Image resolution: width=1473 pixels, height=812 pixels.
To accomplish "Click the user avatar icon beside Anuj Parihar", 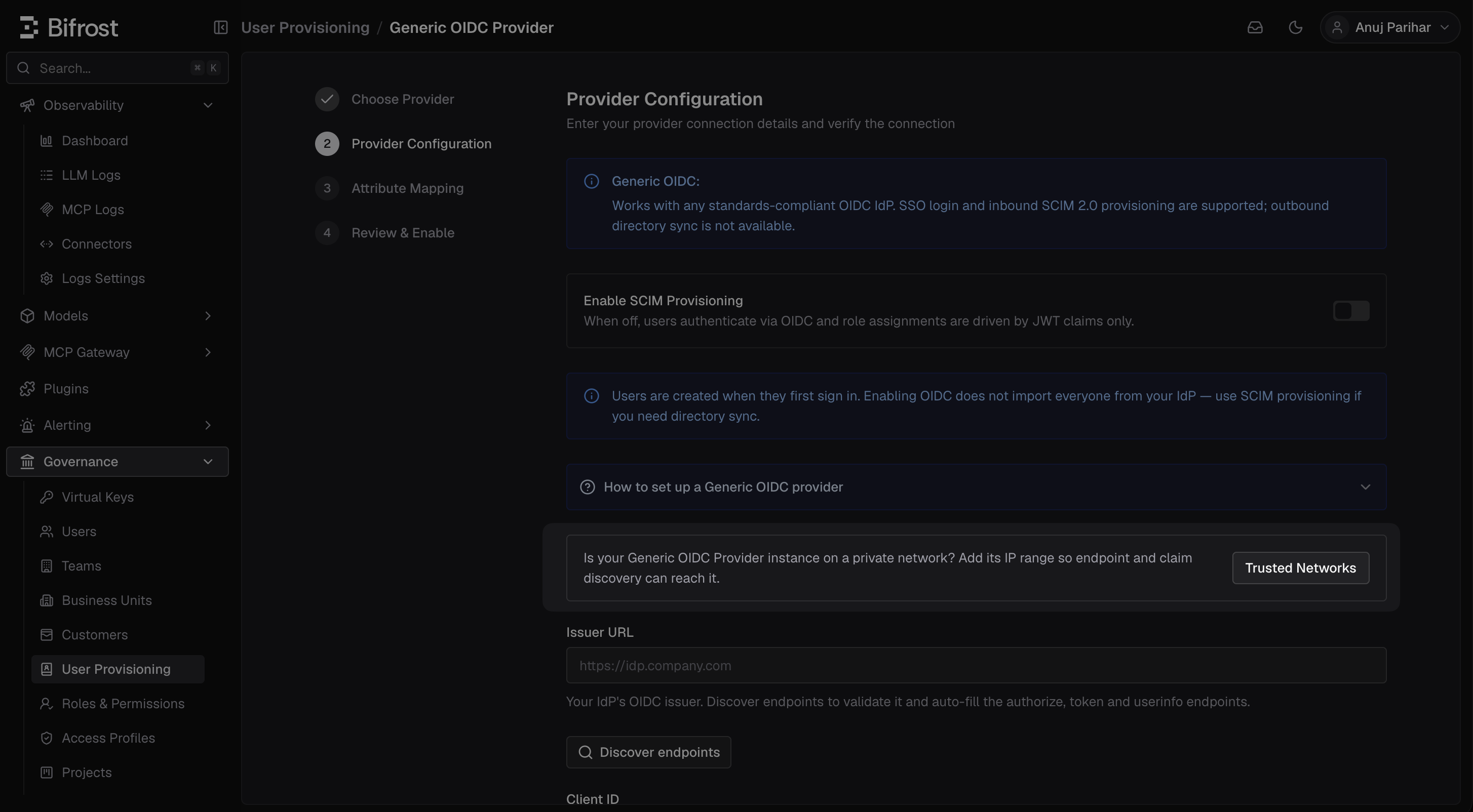I will [x=1337, y=27].
